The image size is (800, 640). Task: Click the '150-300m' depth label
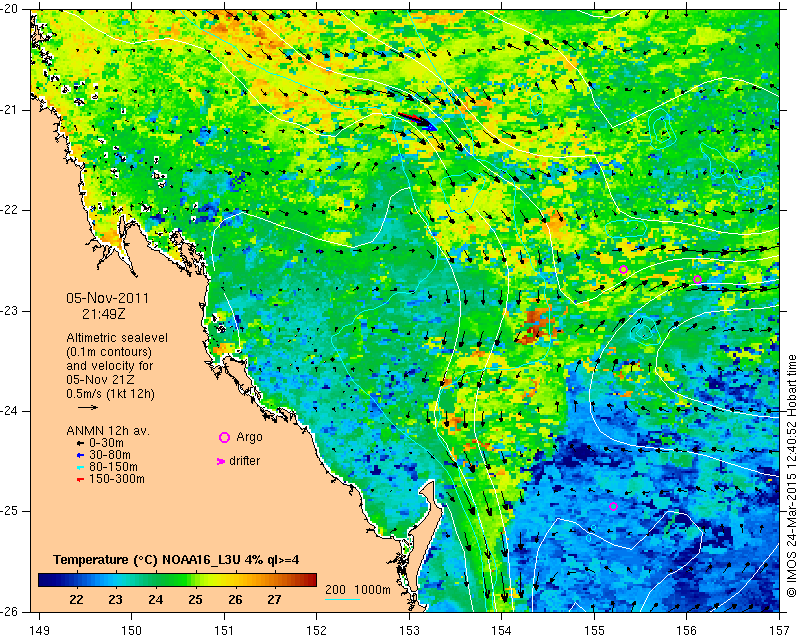(x=117, y=479)
